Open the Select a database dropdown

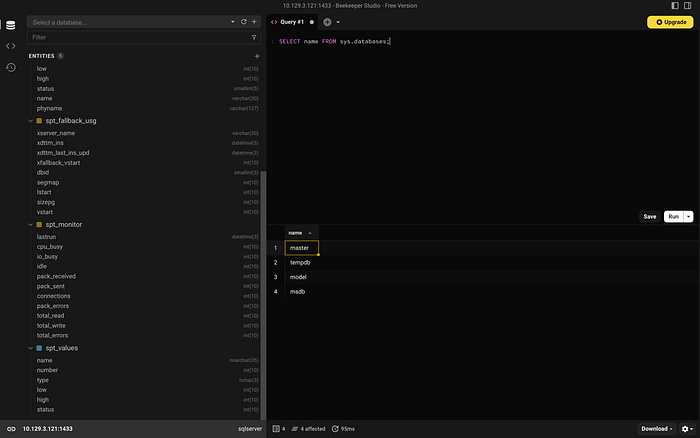click(133, 22)
